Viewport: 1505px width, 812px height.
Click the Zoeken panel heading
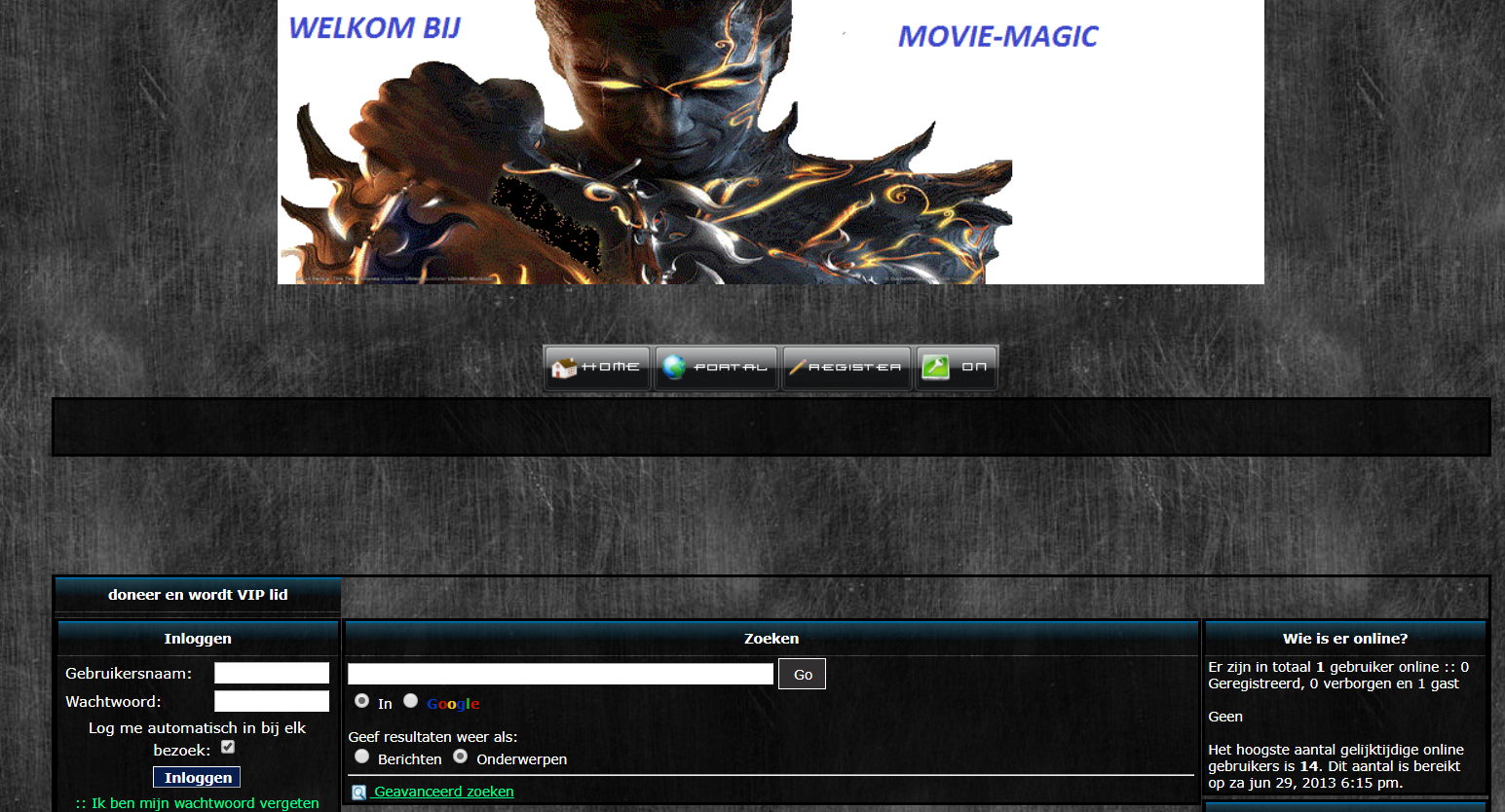(x=771, y=639)
